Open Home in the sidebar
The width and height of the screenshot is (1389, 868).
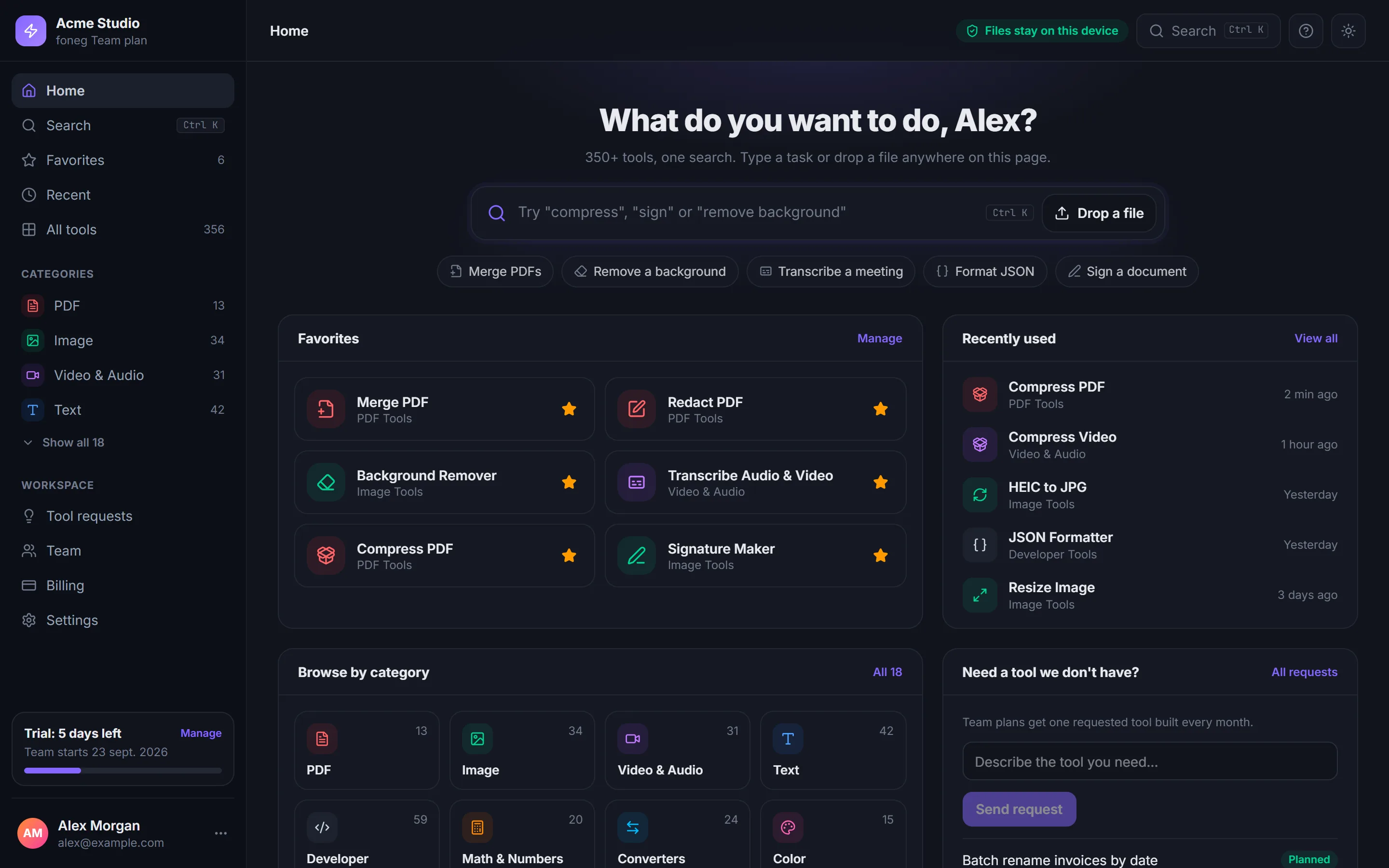(x=123, y=91)
